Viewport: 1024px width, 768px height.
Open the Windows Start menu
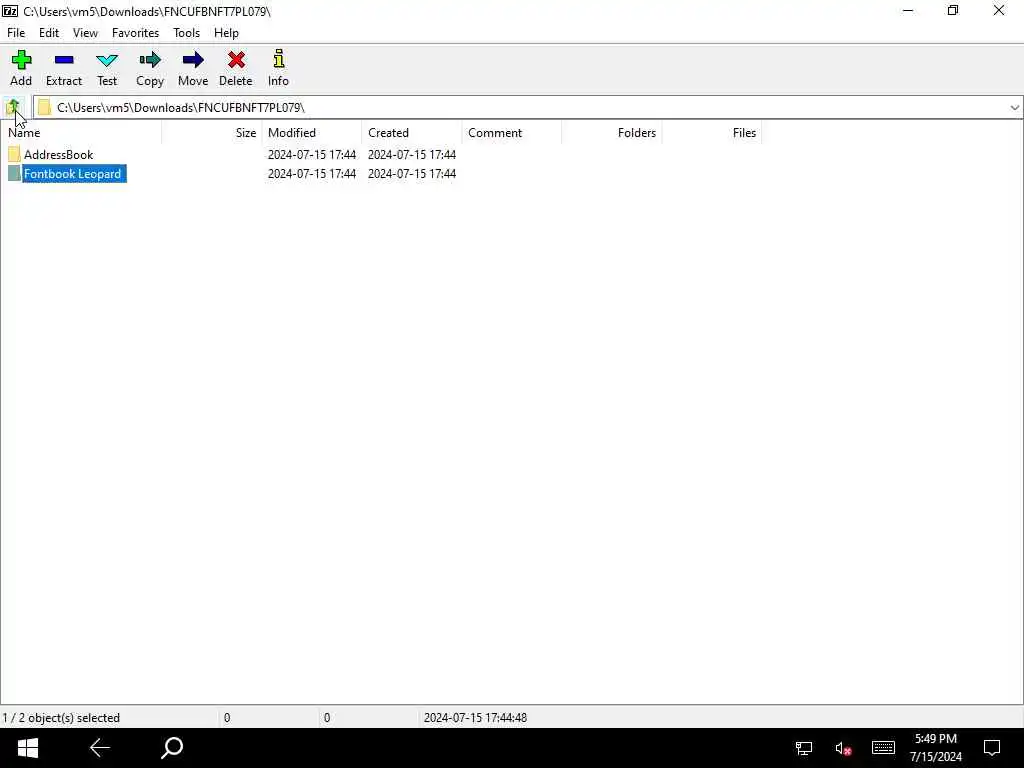pos(27,748)
